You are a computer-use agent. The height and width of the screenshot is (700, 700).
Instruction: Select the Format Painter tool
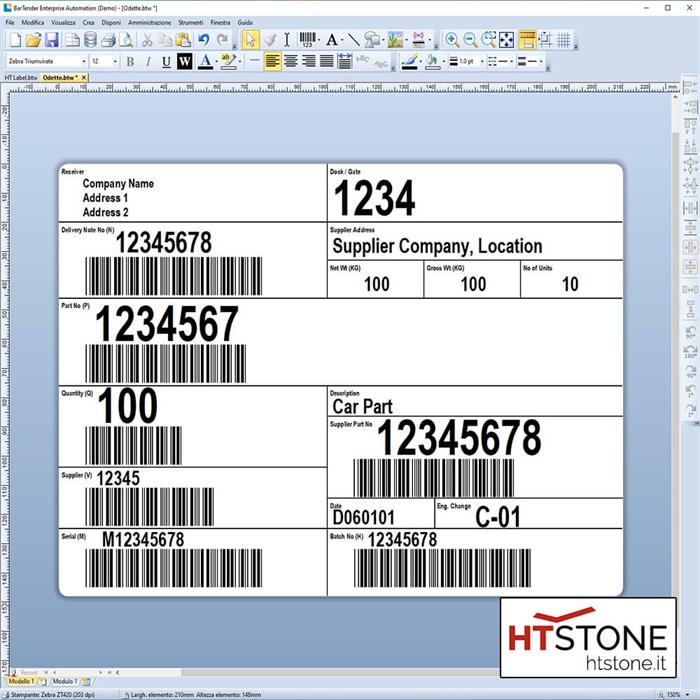[269, 40]
